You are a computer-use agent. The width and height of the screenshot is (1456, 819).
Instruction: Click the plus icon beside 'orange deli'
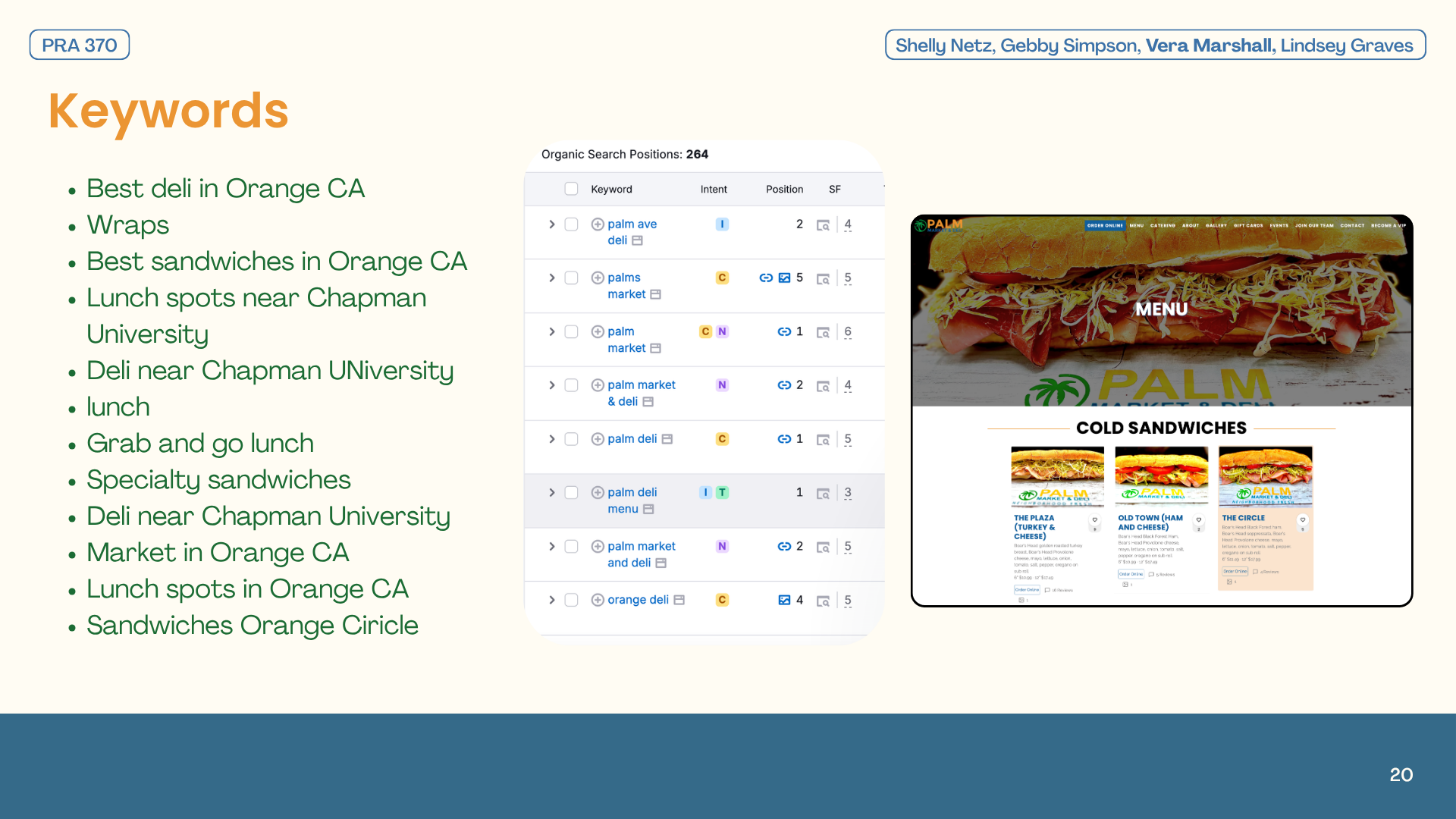click(x=598, y=601)
